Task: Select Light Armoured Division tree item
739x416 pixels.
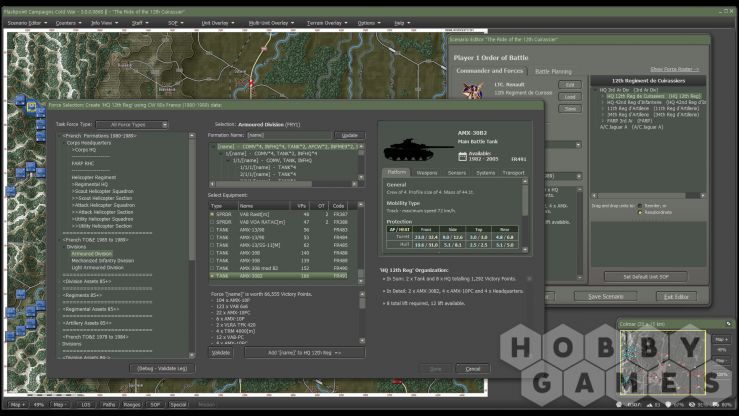Action: (98, 268)
